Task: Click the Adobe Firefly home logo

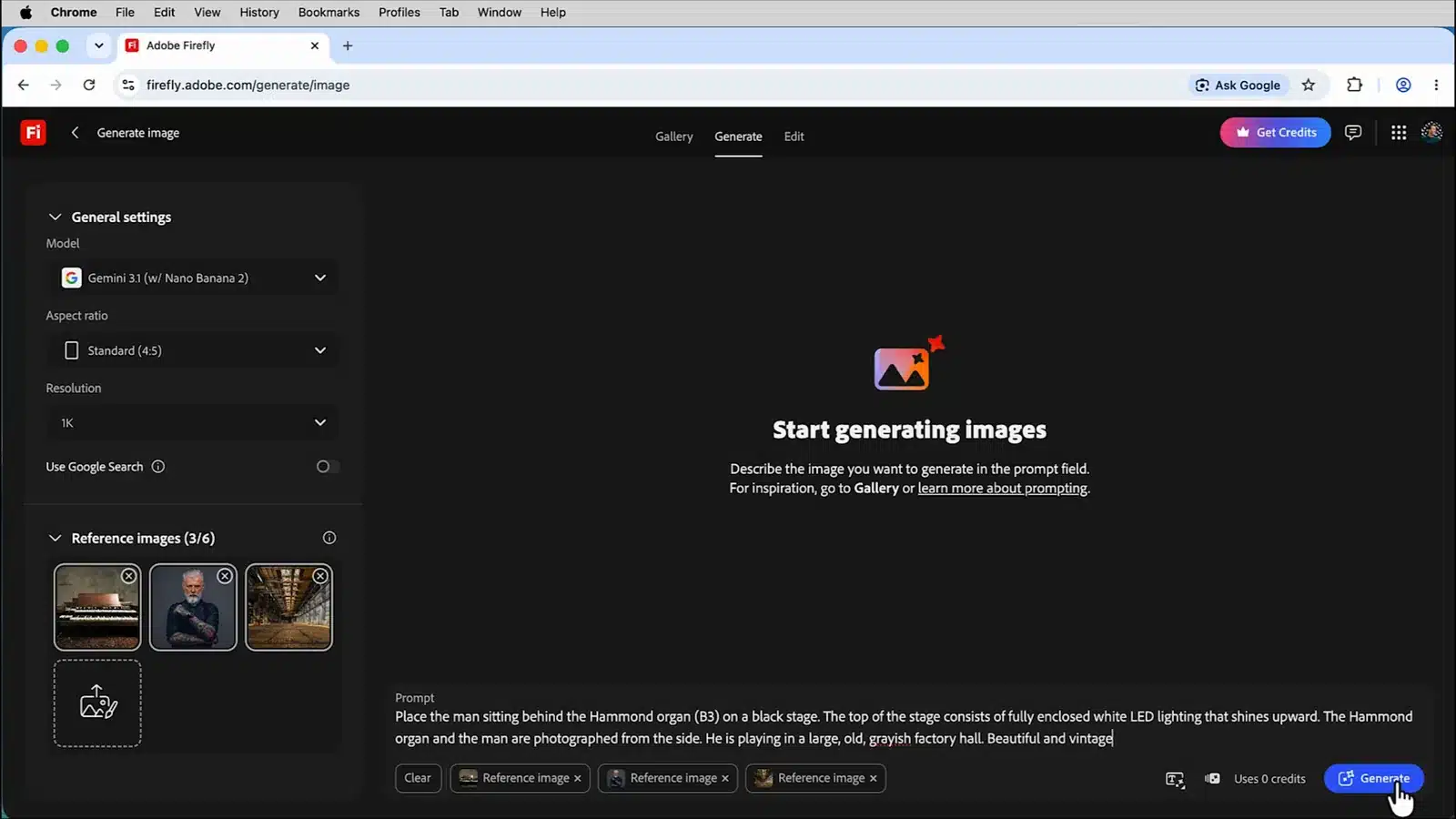Action: 34,133
